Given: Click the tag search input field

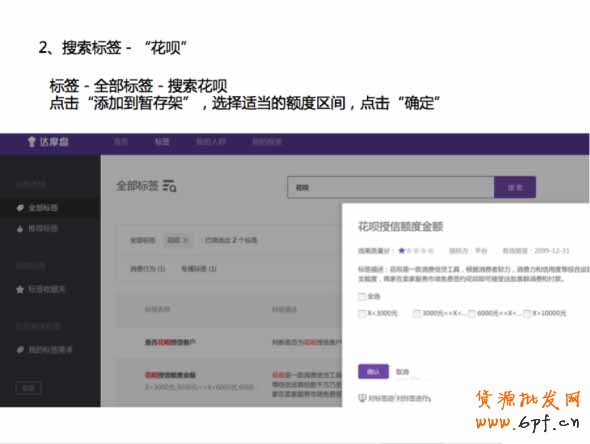Looking at the screenshot, I should (390, 187).
